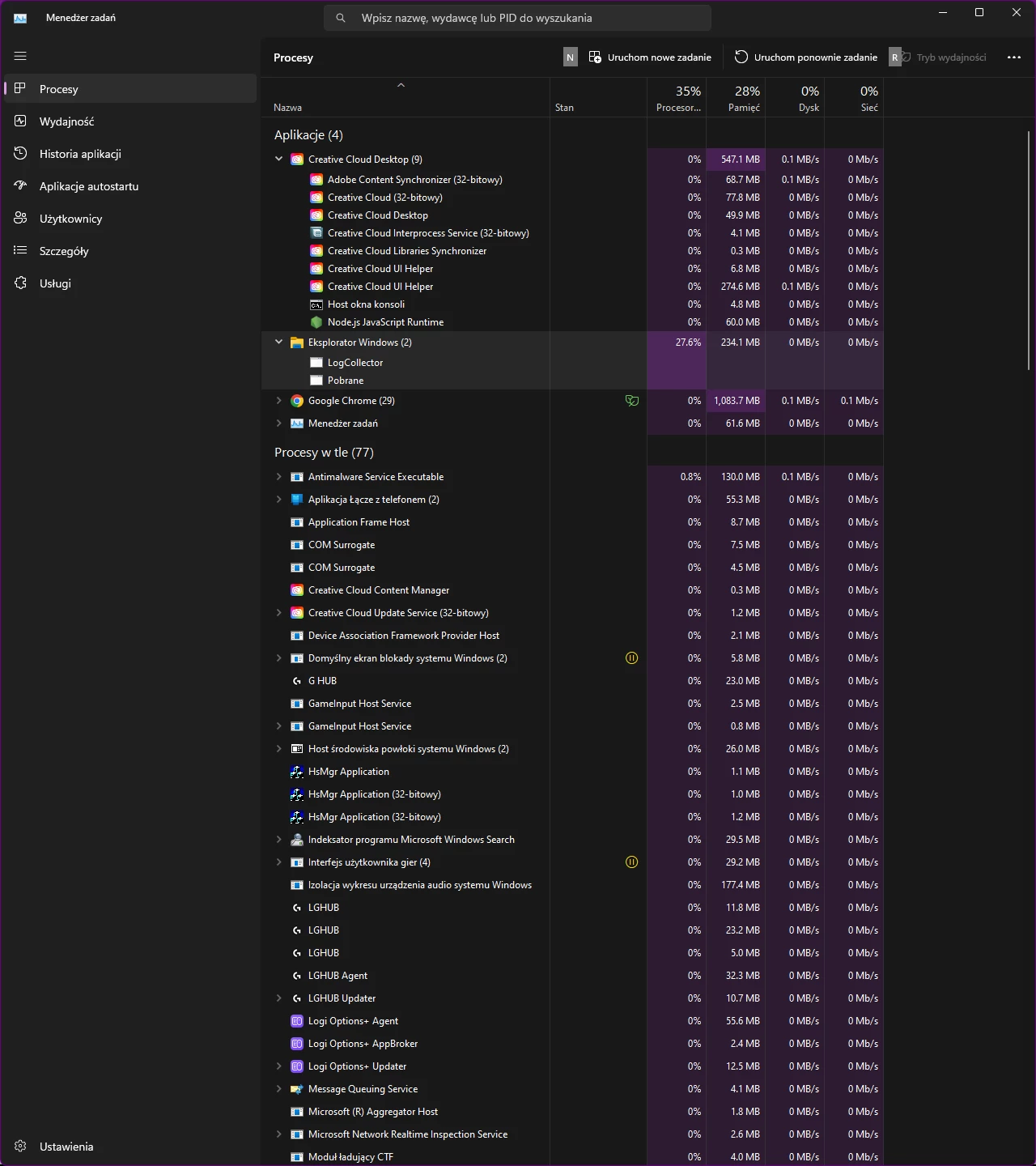Screen dimensions: 1036x1166
Task: Click the HsMgr Application icon without 32-bitowy
Action: pos(297,772)
